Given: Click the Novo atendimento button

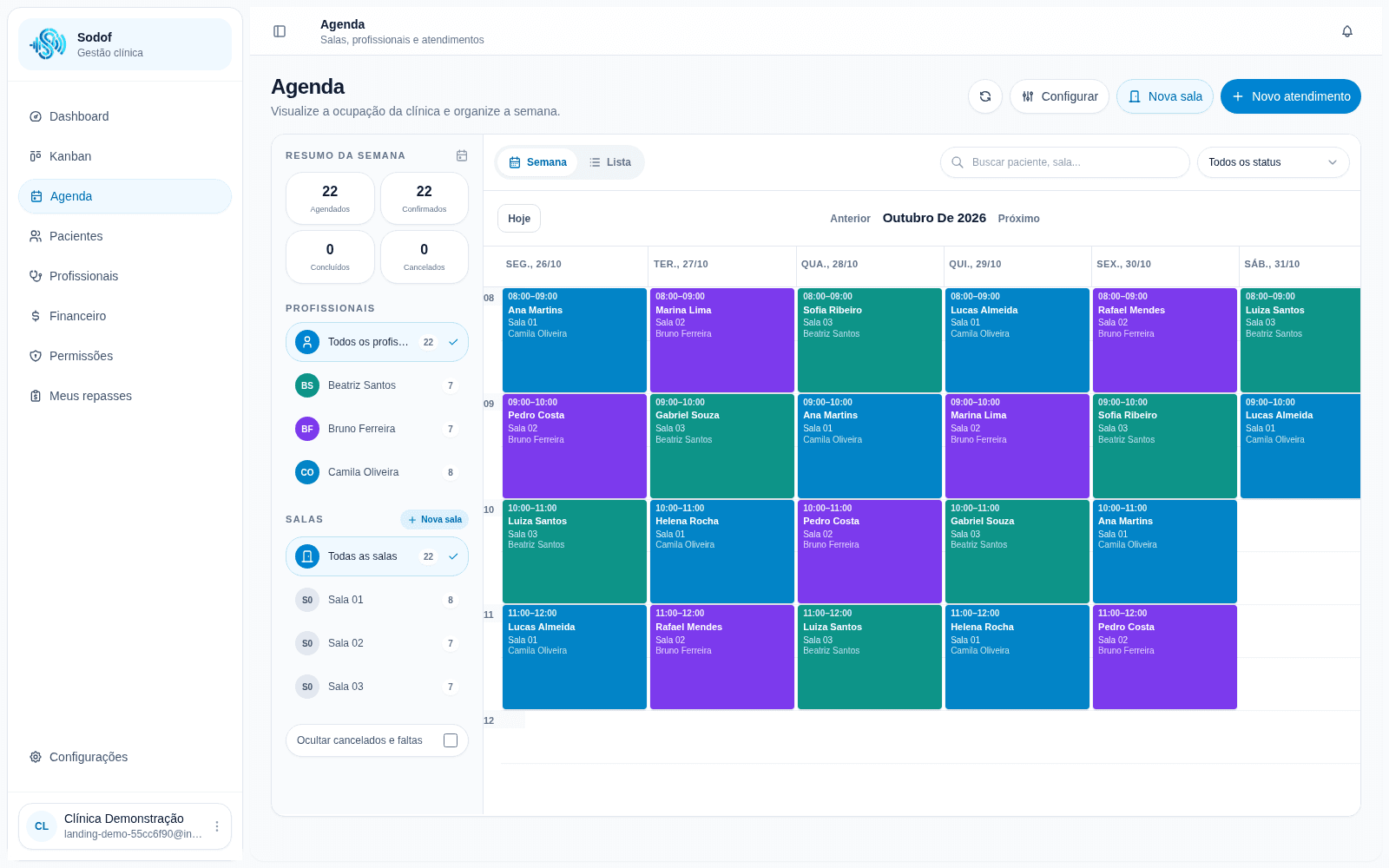Looking at the screenshot, I should click(1290, 96).
